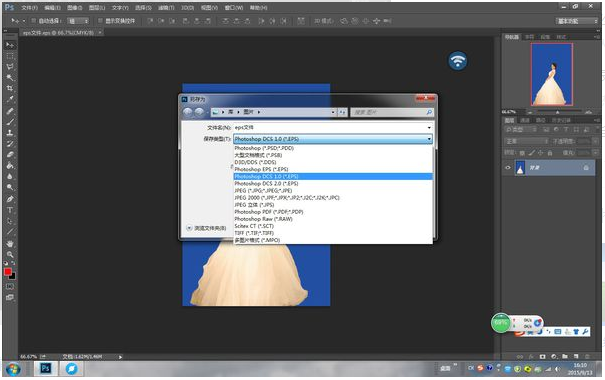
Task: Open the address bar path dropdown
Action: pyautogui.click(x=333, y=112)
